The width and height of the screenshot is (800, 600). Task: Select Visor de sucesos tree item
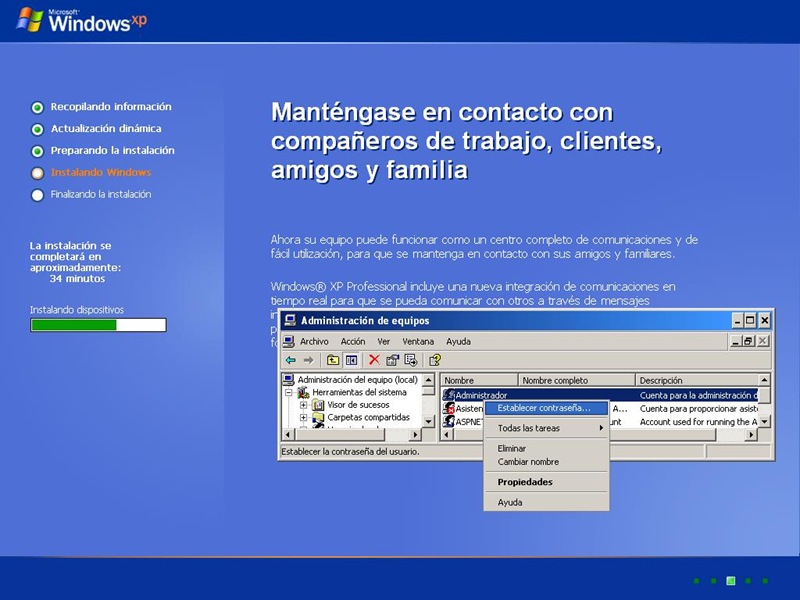click(358, 405)
